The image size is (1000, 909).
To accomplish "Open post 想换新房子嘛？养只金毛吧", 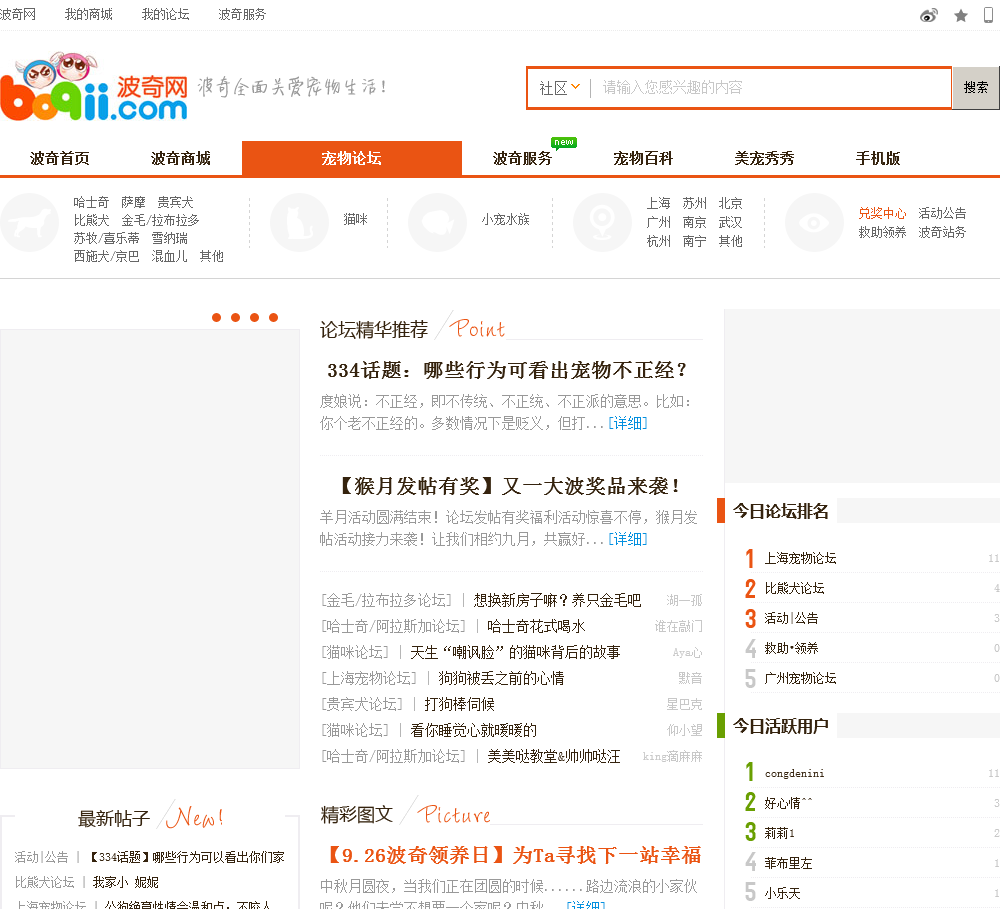I will pos(557,600).
